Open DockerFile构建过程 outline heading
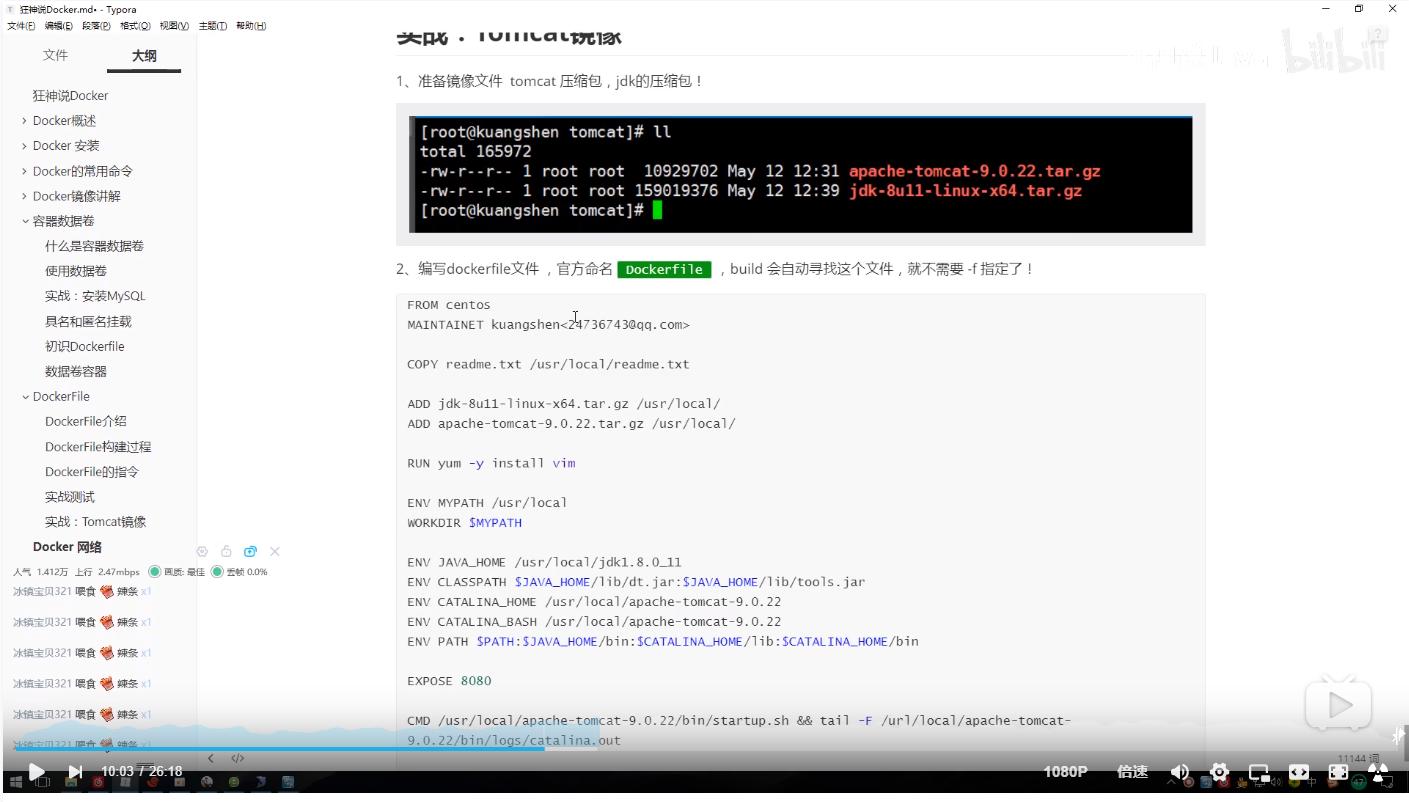This screenshot has width=1409, height=802. [98, 447]
